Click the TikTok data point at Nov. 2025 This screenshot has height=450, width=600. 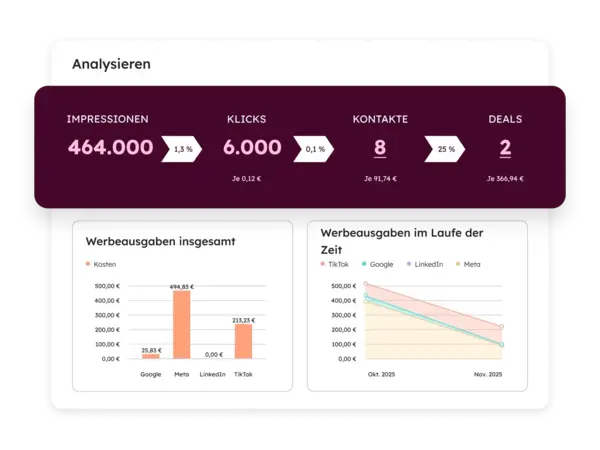click(x=502, y=326)
